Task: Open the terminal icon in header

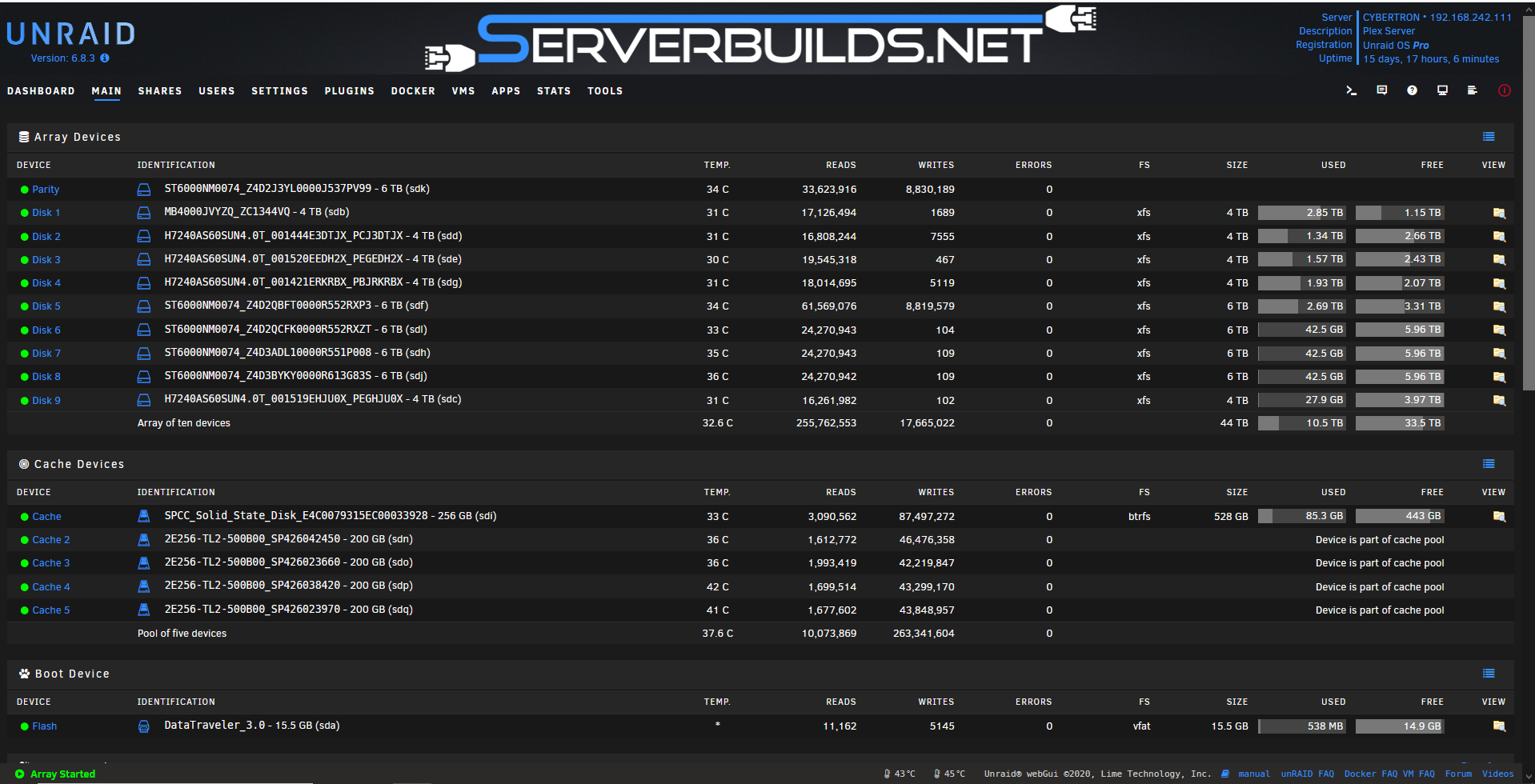Action: pyautogui.click(x=1351, y=90)
